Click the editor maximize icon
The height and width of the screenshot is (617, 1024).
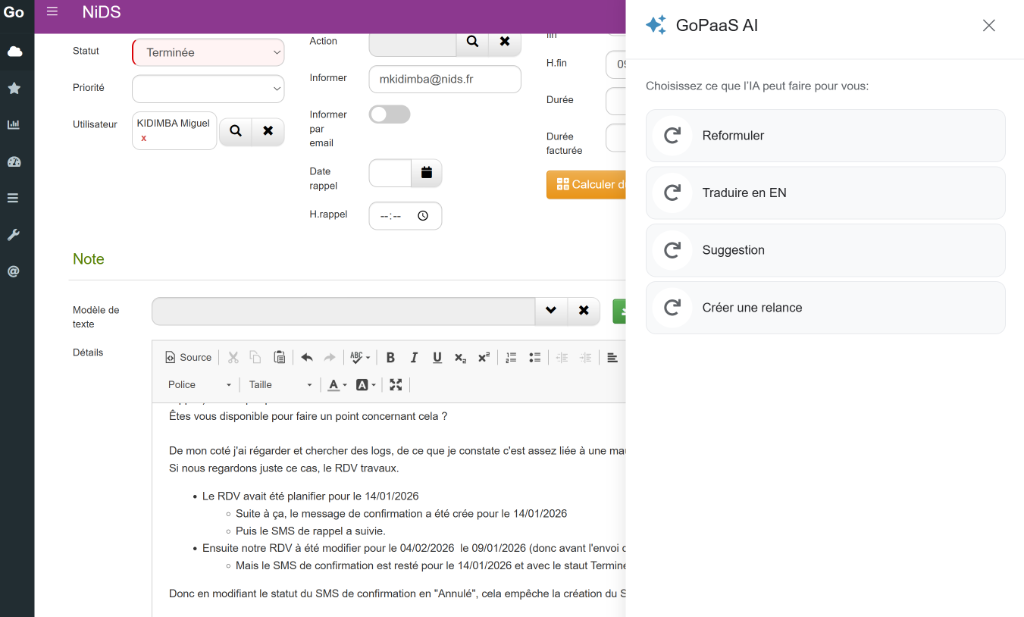coord(396,385)
